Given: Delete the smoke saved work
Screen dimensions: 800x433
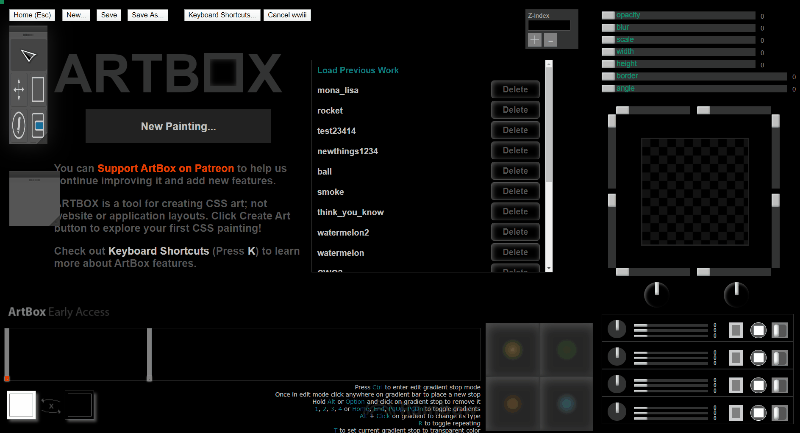Looking at the screenshot, I should pos(515,191).
